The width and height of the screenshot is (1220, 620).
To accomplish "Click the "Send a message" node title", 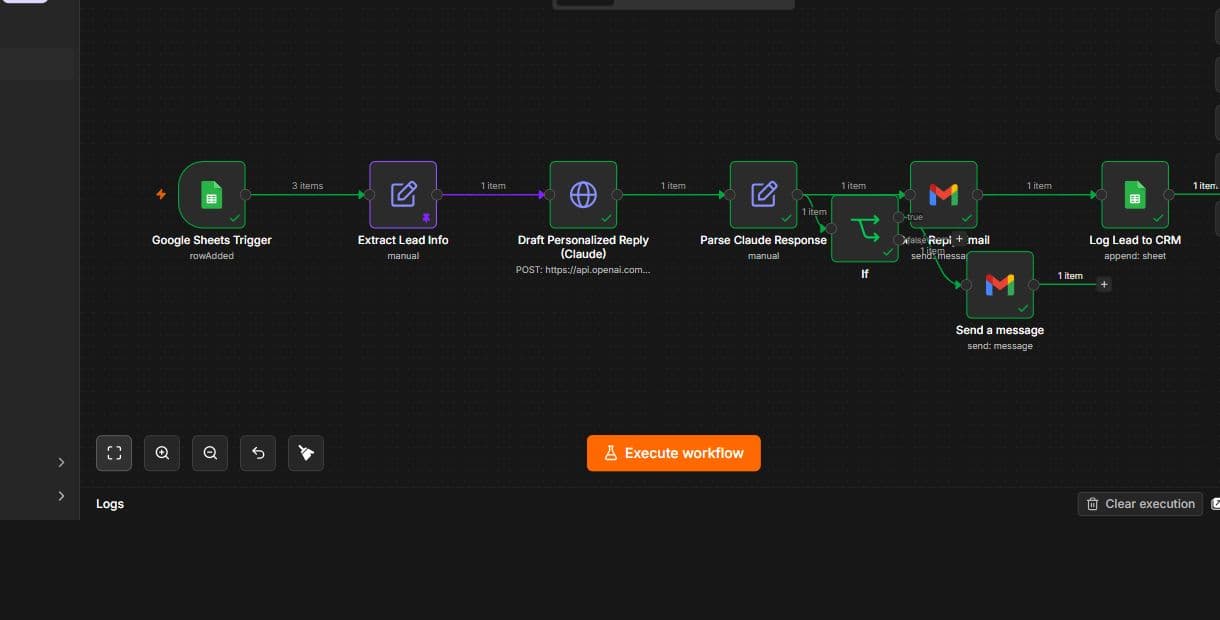I will pos(1000,330).
